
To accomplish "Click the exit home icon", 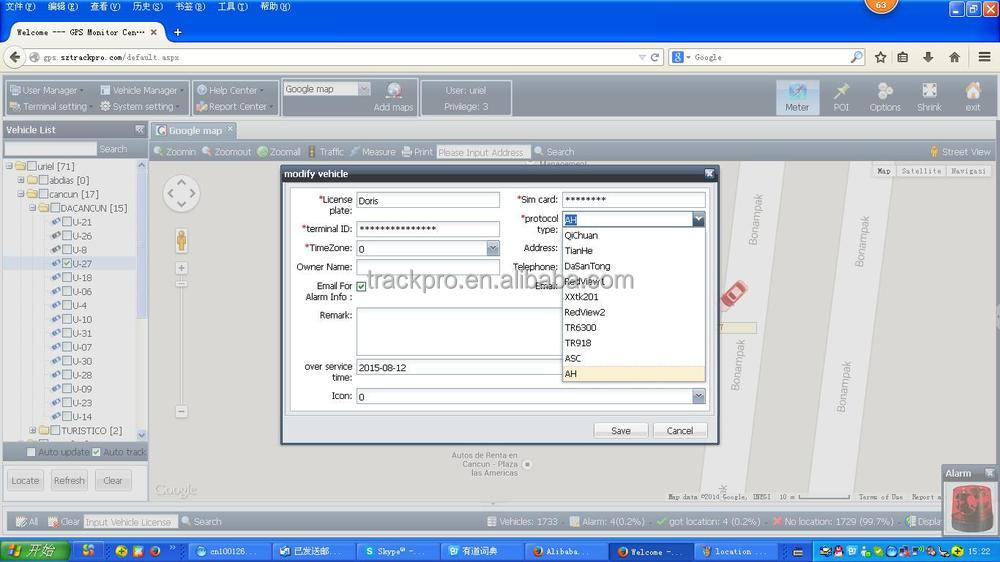I will coord(972,92).
